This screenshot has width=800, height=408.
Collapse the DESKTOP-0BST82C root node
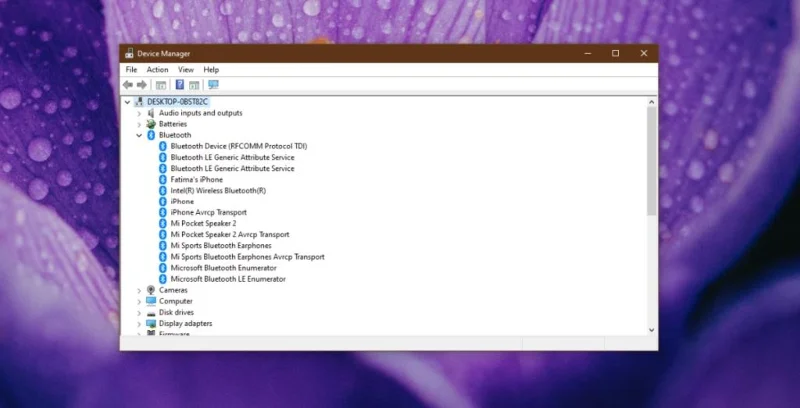pos(127,102)
